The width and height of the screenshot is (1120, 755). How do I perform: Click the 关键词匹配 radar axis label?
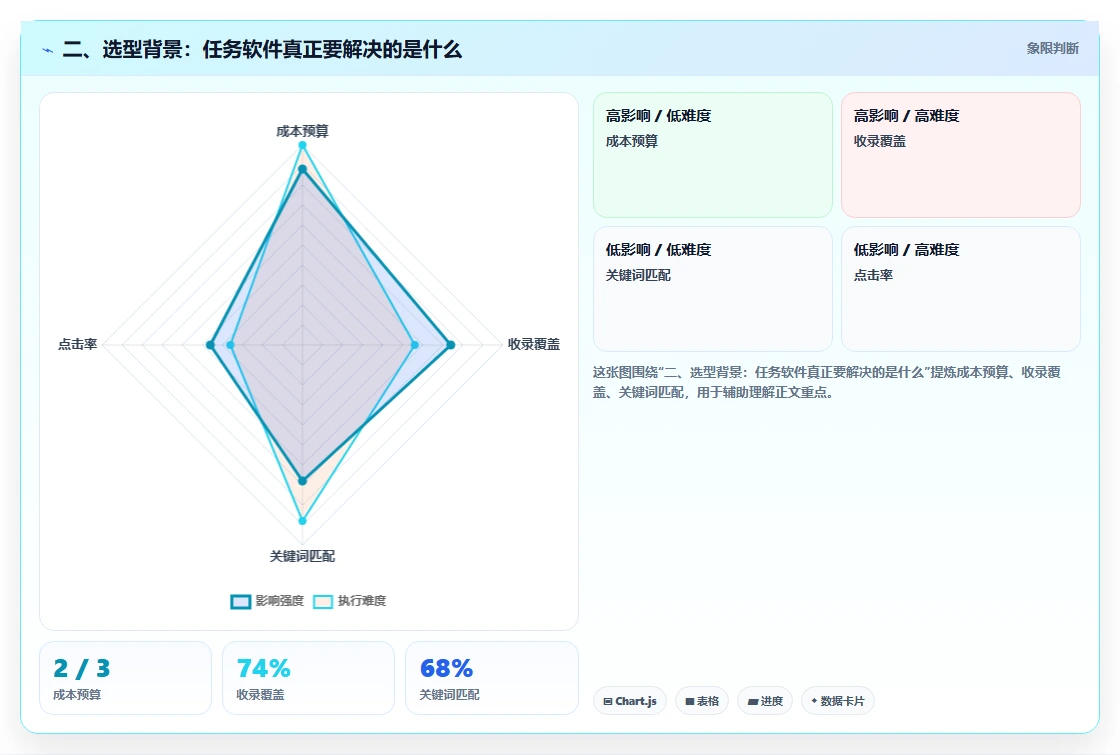[x=302, y=556]
